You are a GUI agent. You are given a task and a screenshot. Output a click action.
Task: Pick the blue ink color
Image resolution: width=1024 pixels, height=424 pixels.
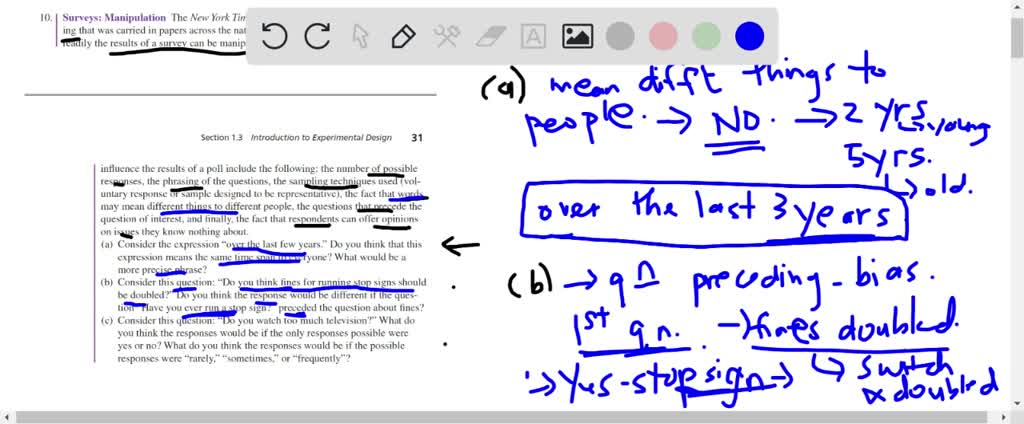749,37
